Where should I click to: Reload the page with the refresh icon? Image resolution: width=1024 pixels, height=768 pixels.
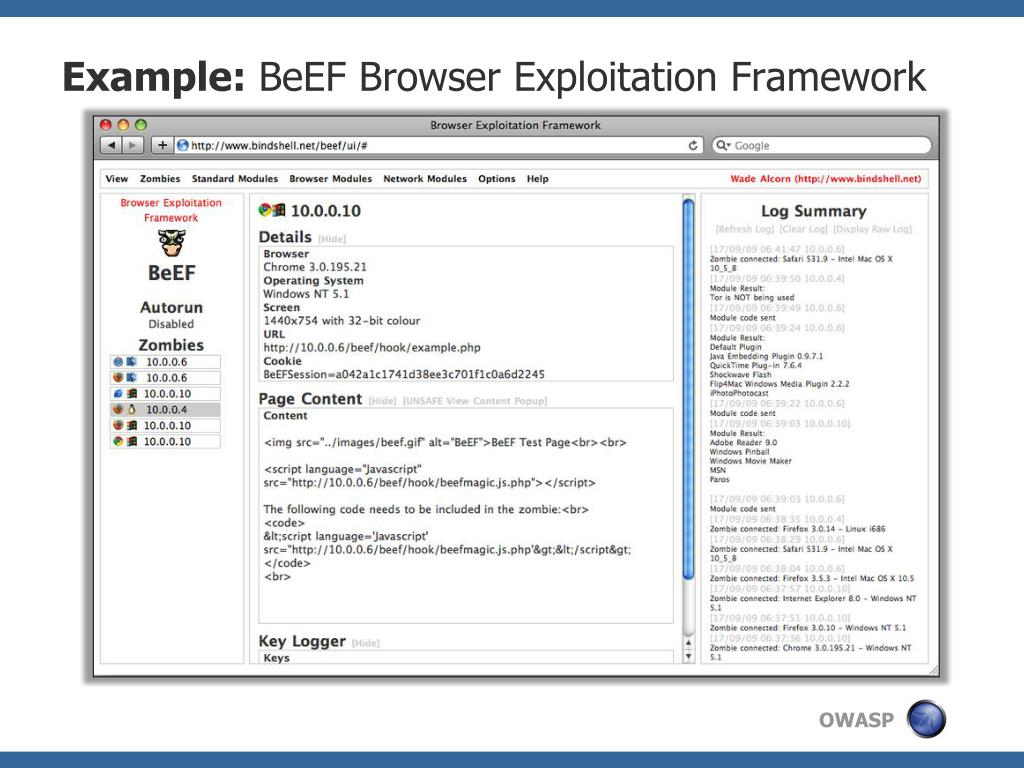[693, 145]
